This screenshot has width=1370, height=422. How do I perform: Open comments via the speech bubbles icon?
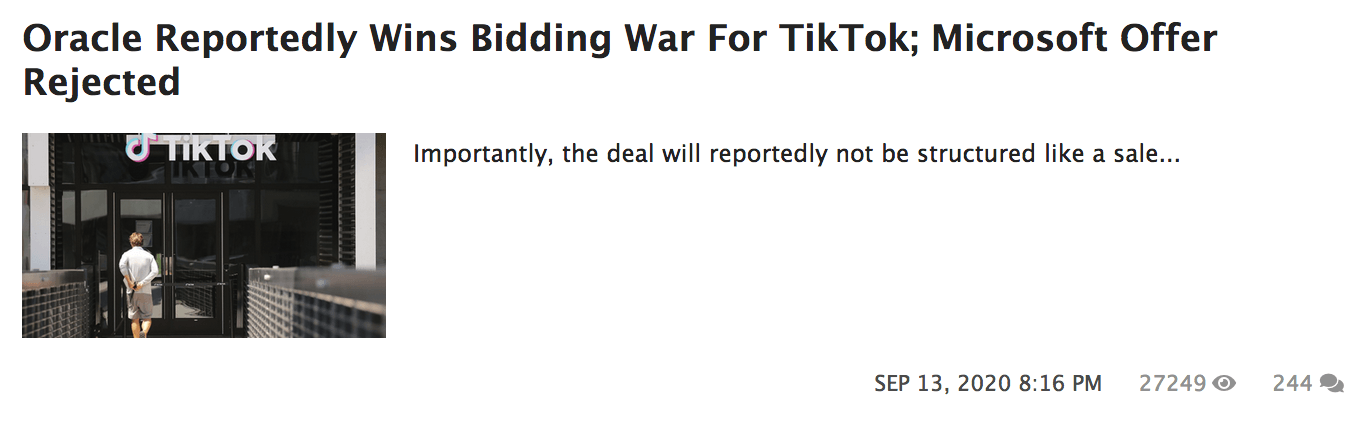[x=1332, y=383]
